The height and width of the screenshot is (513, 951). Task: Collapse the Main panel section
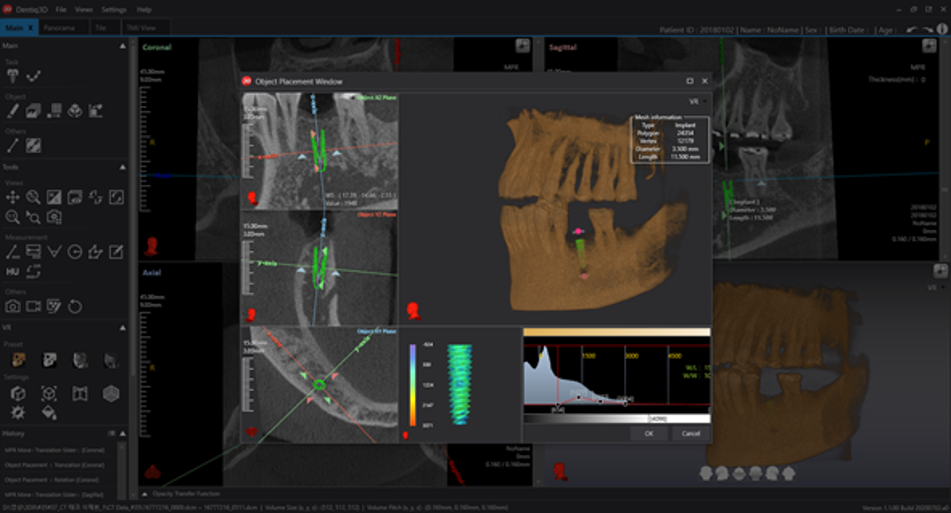(122, 46)
